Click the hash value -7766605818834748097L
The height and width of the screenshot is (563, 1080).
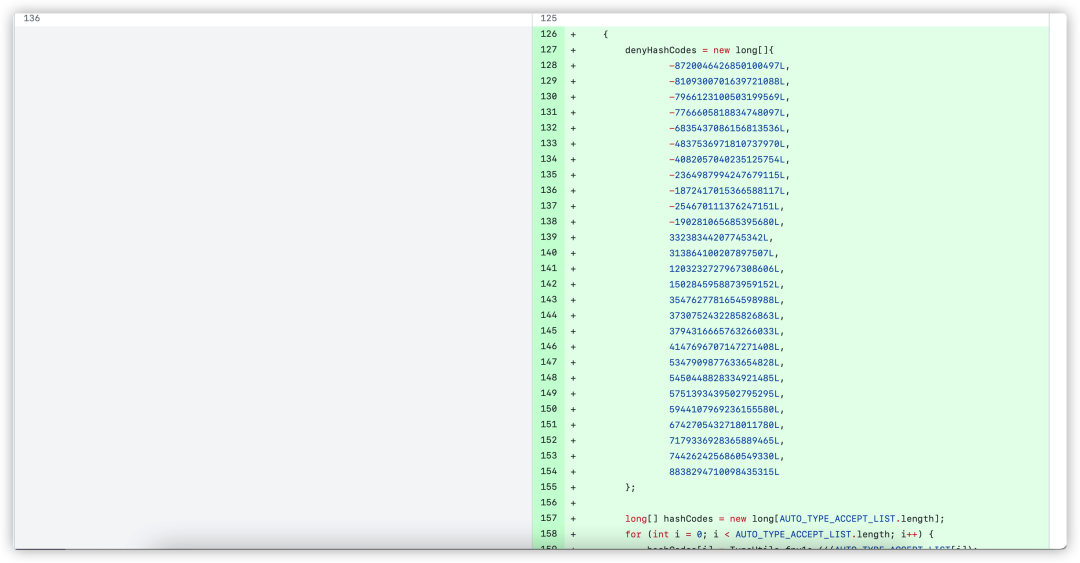727,113
